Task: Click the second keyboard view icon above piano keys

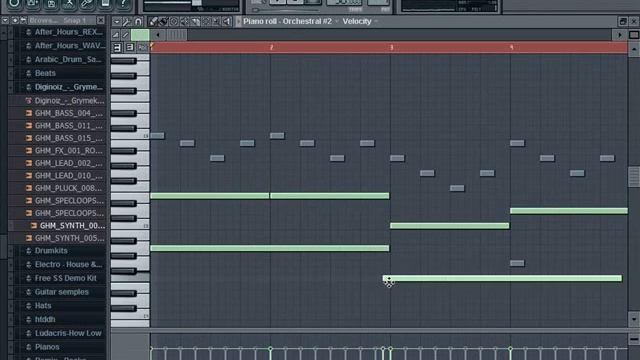Action: (x=129, y=47)
